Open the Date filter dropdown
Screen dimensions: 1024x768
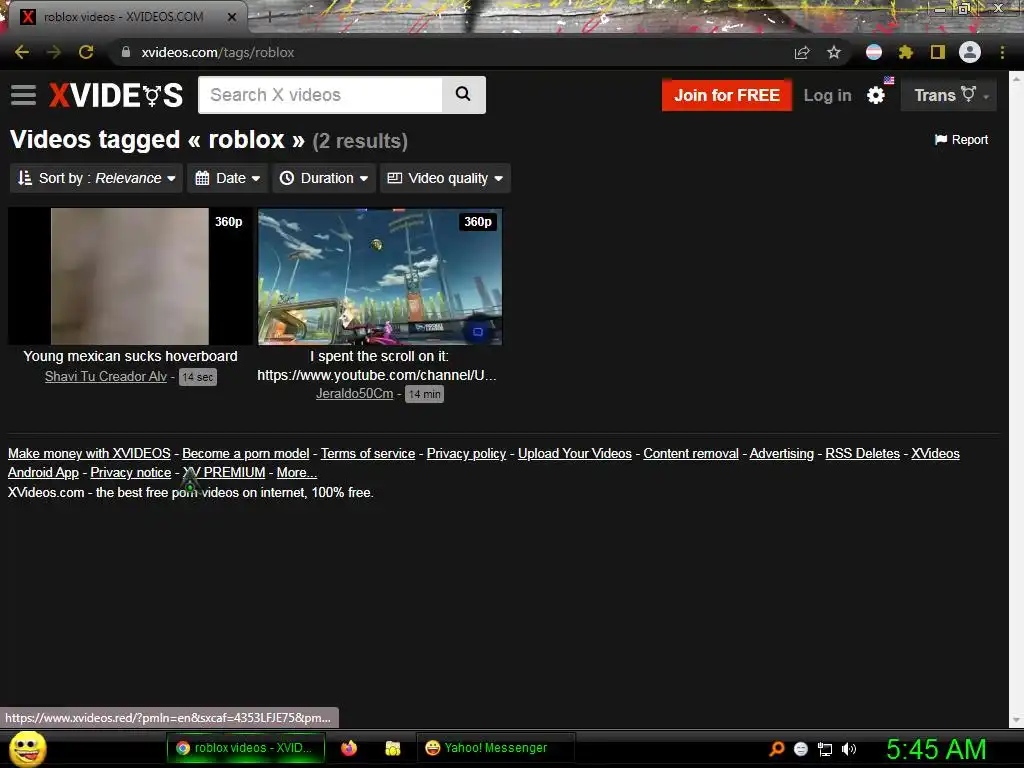point(228,178)
